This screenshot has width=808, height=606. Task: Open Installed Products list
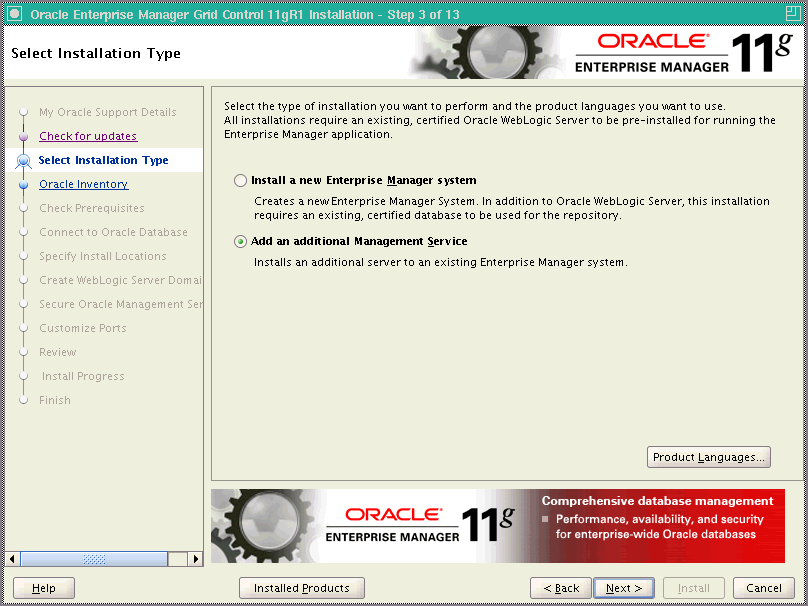tap(301, 588)
